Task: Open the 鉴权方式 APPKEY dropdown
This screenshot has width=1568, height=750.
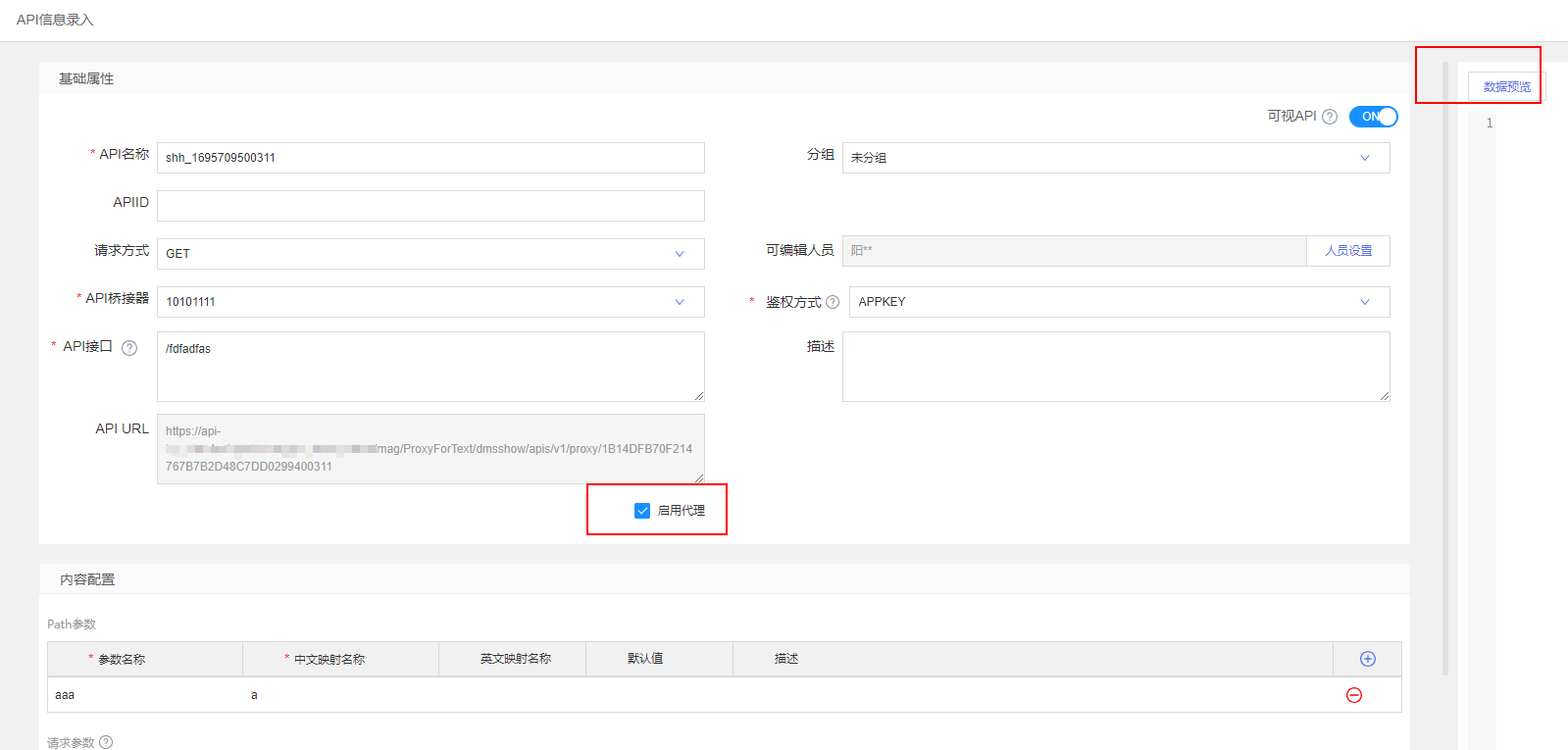Action: pyautogui.click(x=1120, y=302)
